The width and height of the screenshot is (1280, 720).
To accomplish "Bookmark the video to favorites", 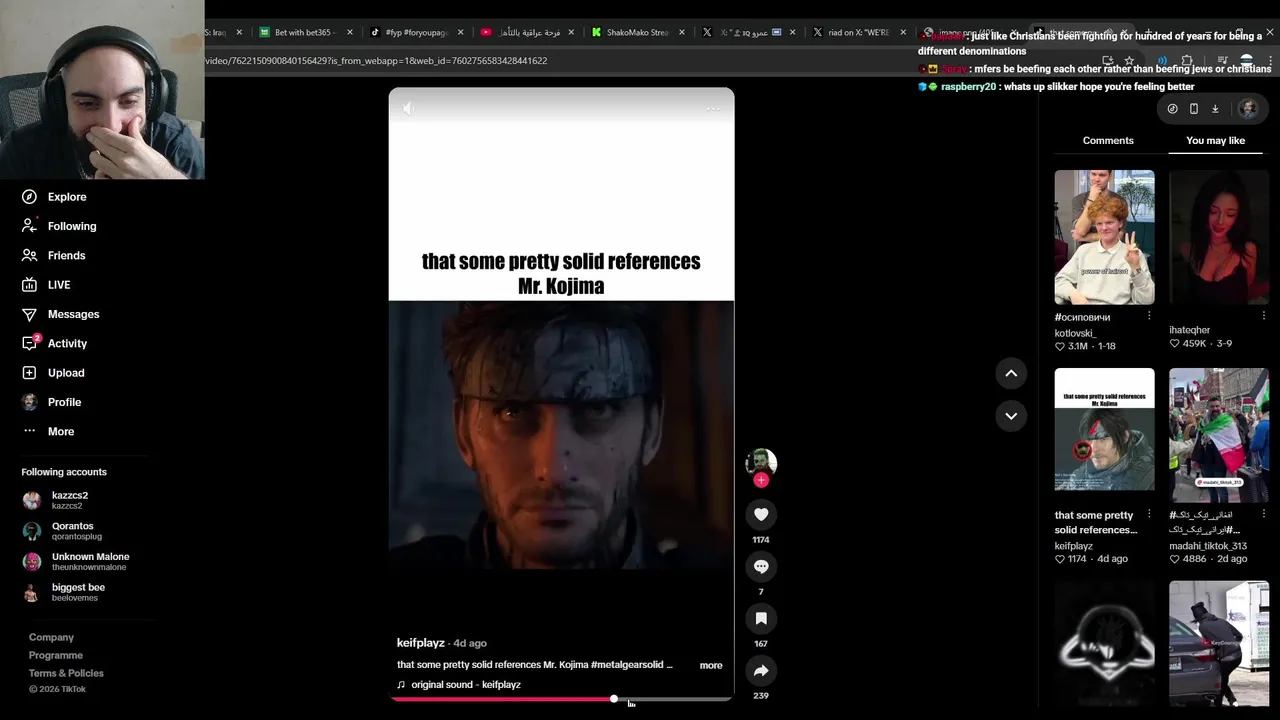I will (x=761, y=618).
